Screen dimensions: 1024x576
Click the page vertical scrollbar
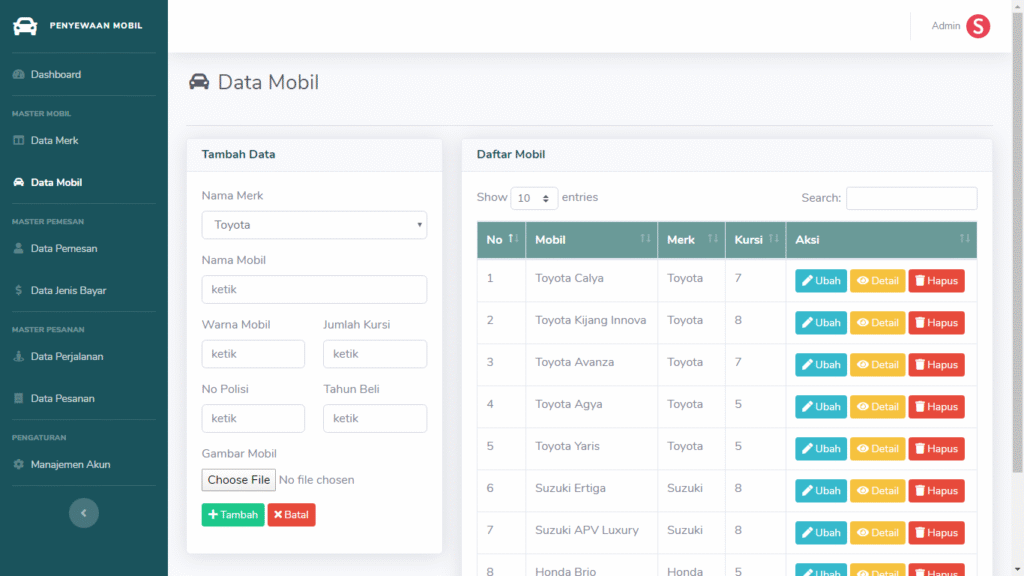1017,242
